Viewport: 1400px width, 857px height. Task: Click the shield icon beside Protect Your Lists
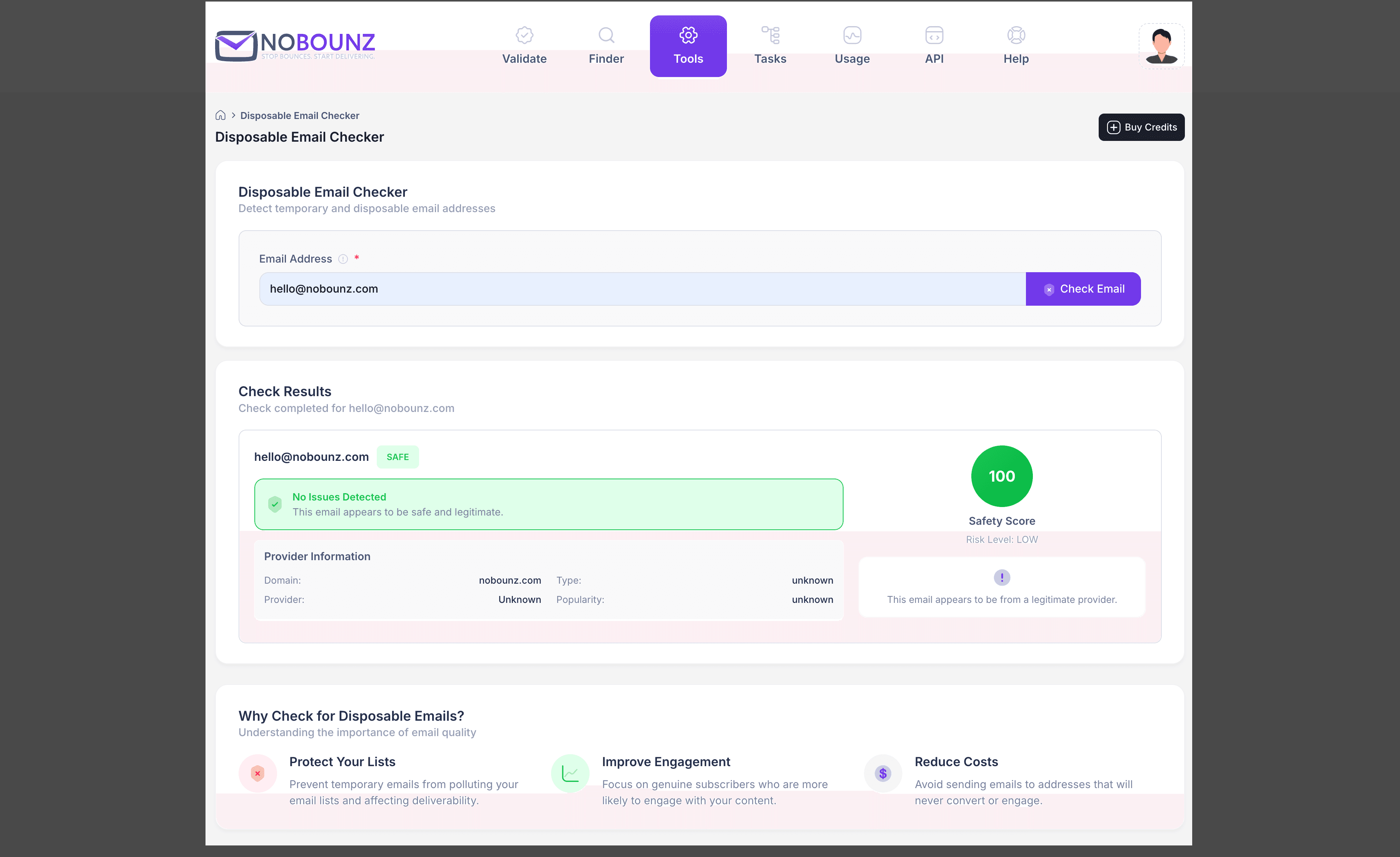(x=258, y=773)
